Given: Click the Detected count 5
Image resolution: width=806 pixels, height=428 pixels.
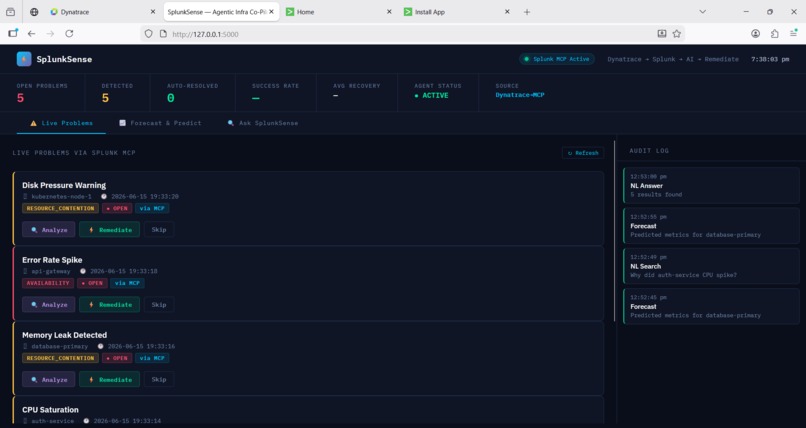Looking at the screenshot, I should pyautogui.click(x=105, y=98).
